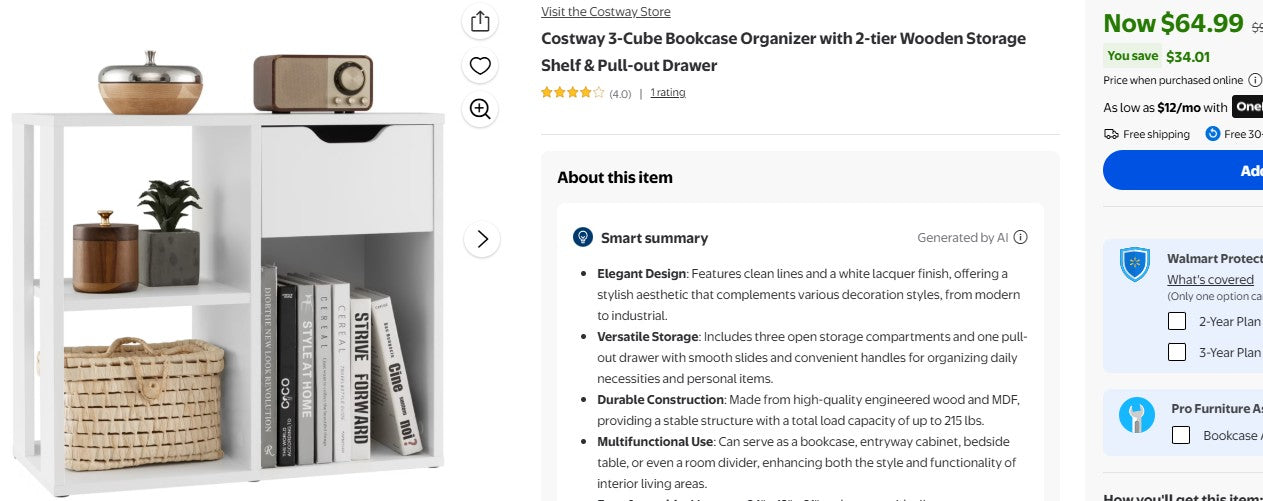This screenshot has height=501, width=1263.
Task: Select the 3-Year Plan checkbox
Action: [x=1178, y=352]
